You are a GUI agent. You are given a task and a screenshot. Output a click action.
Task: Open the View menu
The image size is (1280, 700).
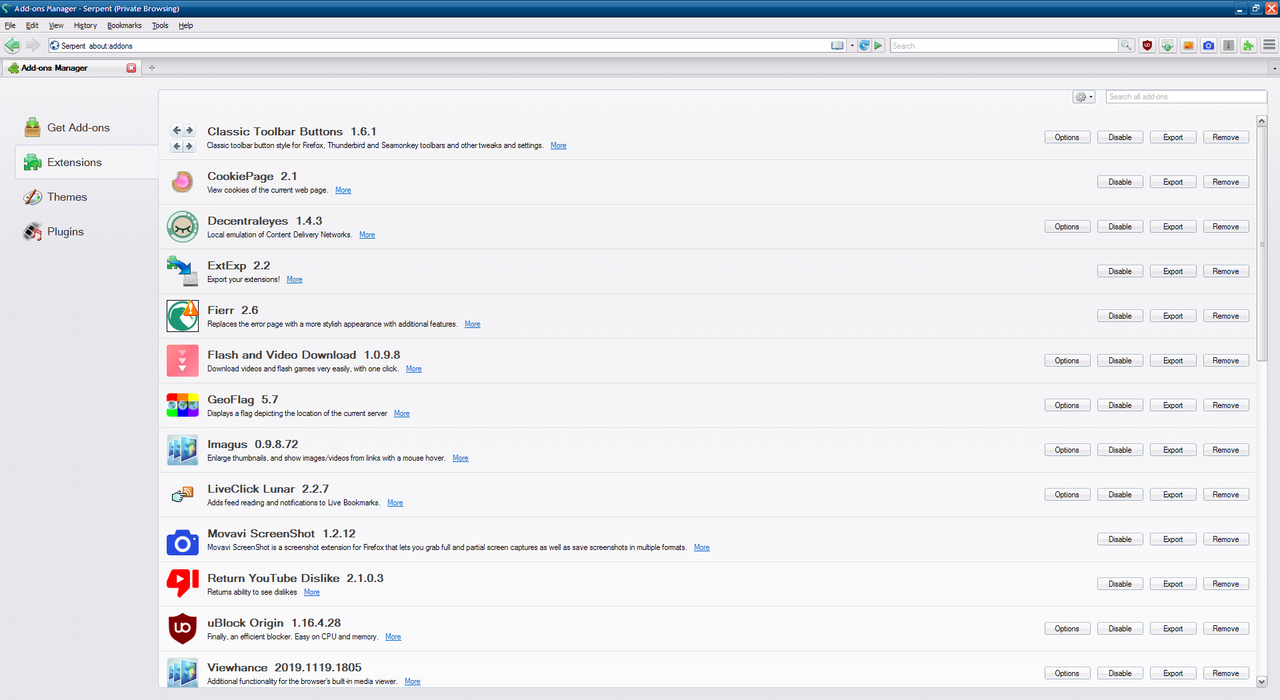[56, 25]
